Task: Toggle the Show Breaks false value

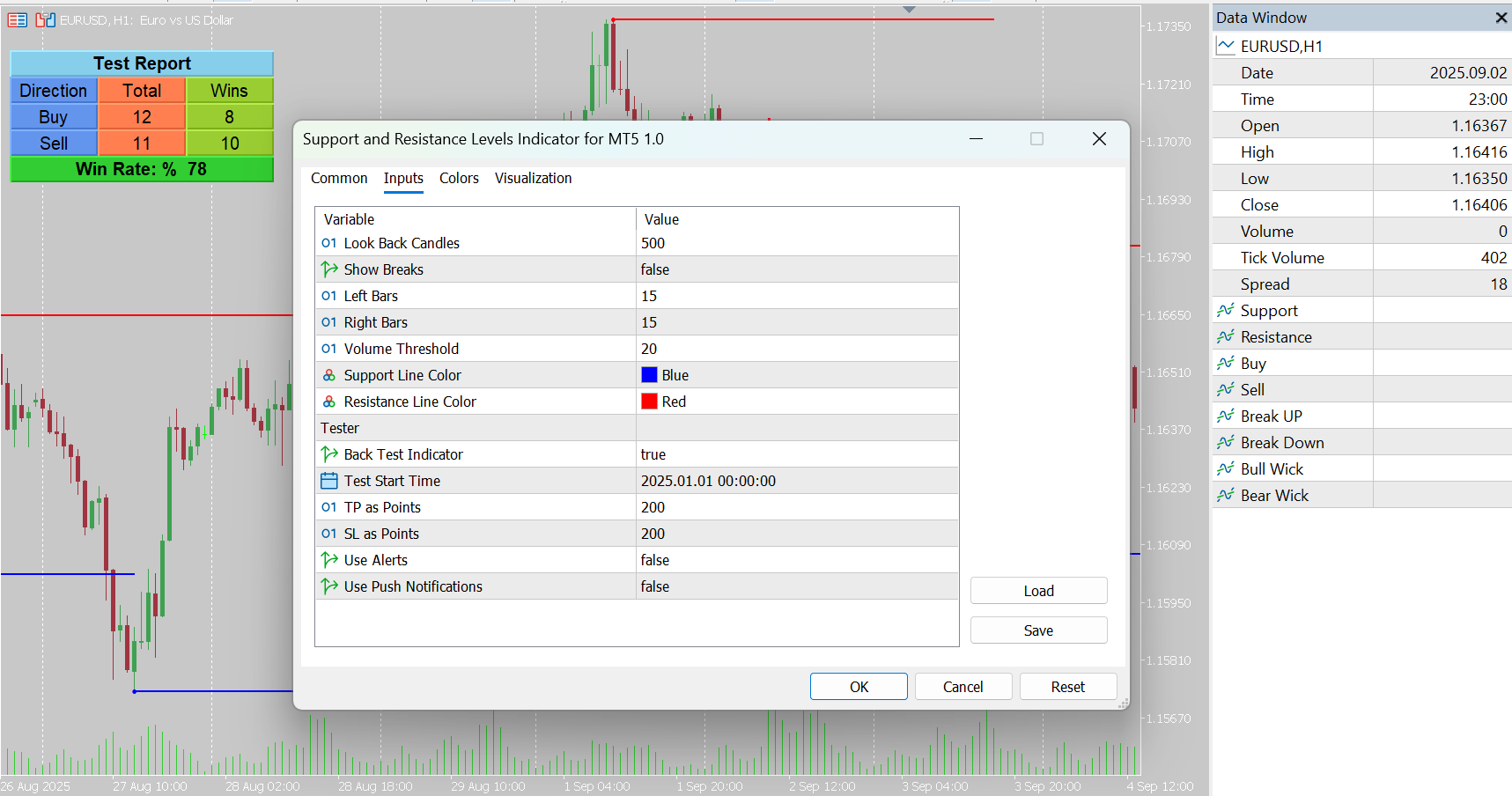Action: click(x=797, y=269)
